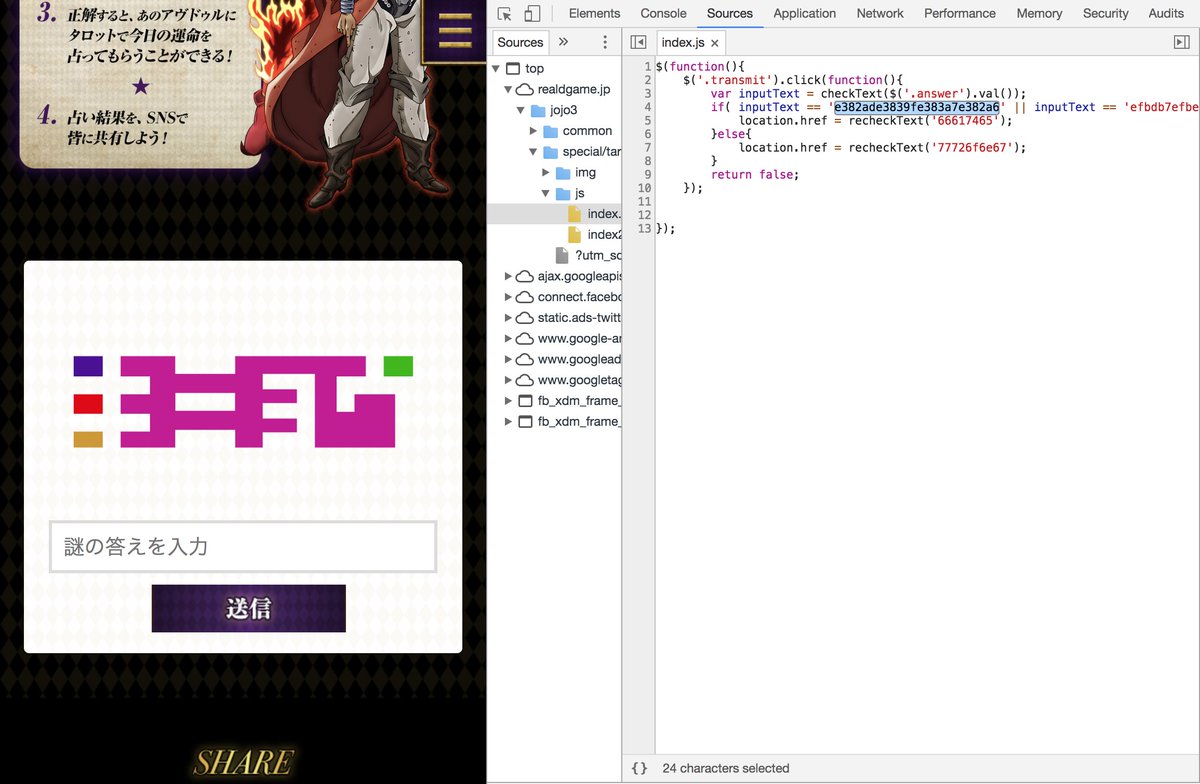The height and width of the screenshot is (784, 1200).
Task: Click the '24 characters selected' status text
Action: pyautogui.click(x=726, y=768)
